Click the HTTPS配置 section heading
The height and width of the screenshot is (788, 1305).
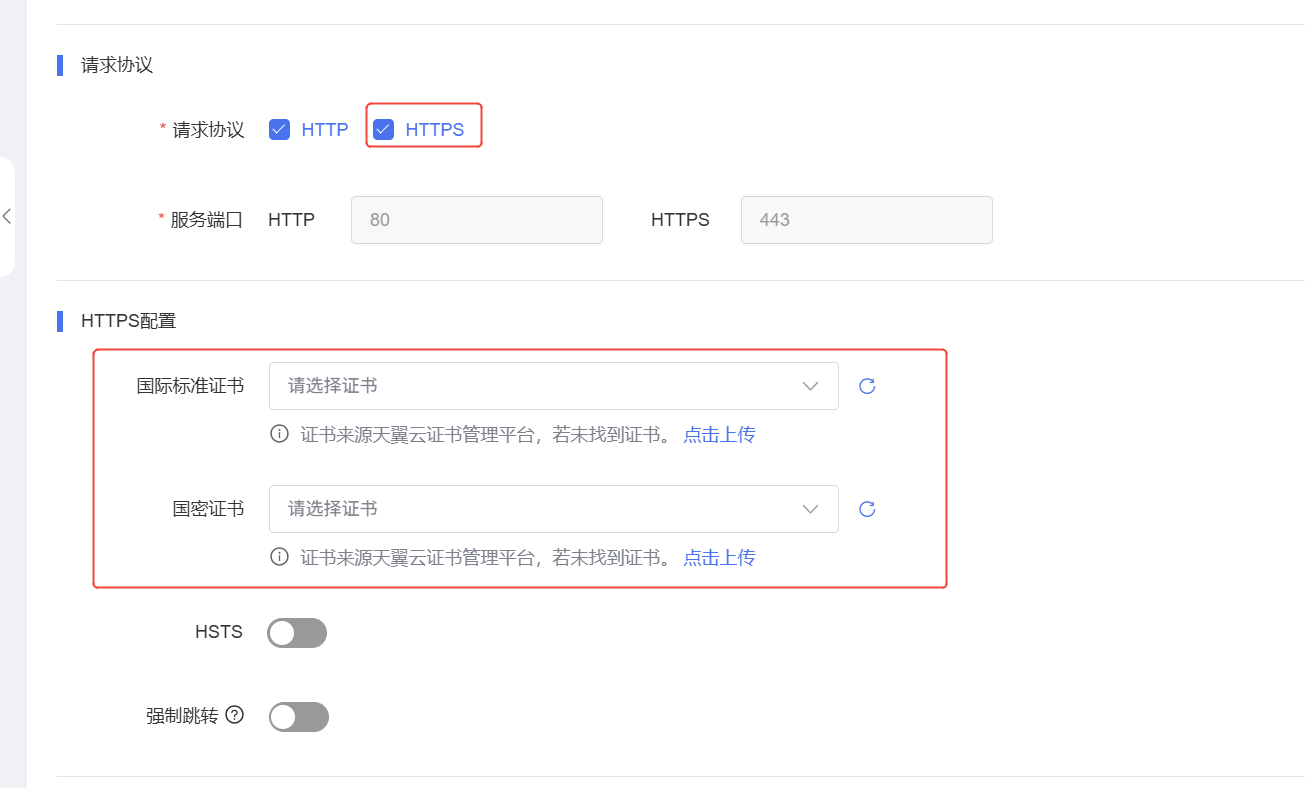tap(128, 321)
